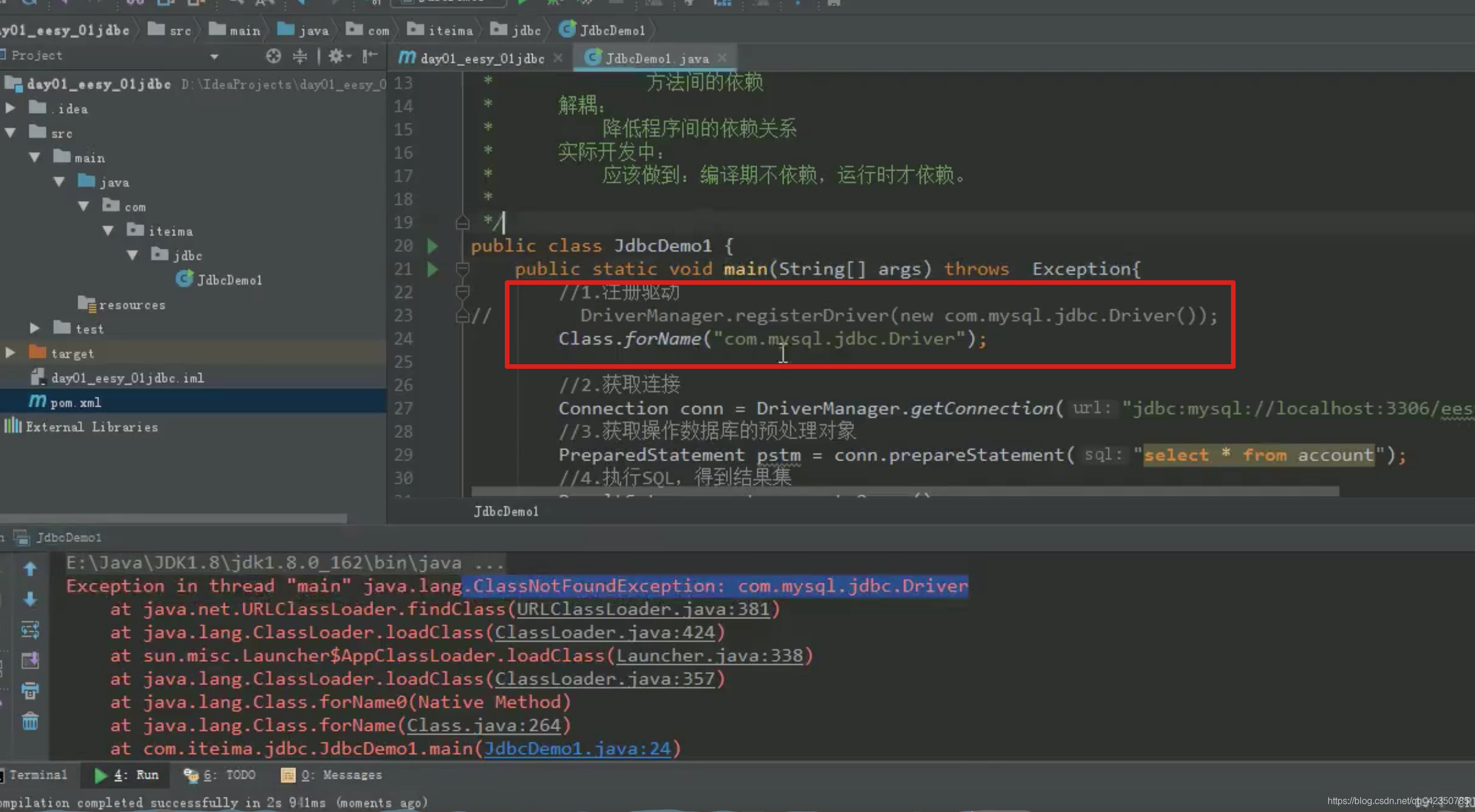1475x812 pixels.
Task: Open JdbcDemo1.java:24 stack trace link
Action: pyautogui.click(x=577, y=748)
